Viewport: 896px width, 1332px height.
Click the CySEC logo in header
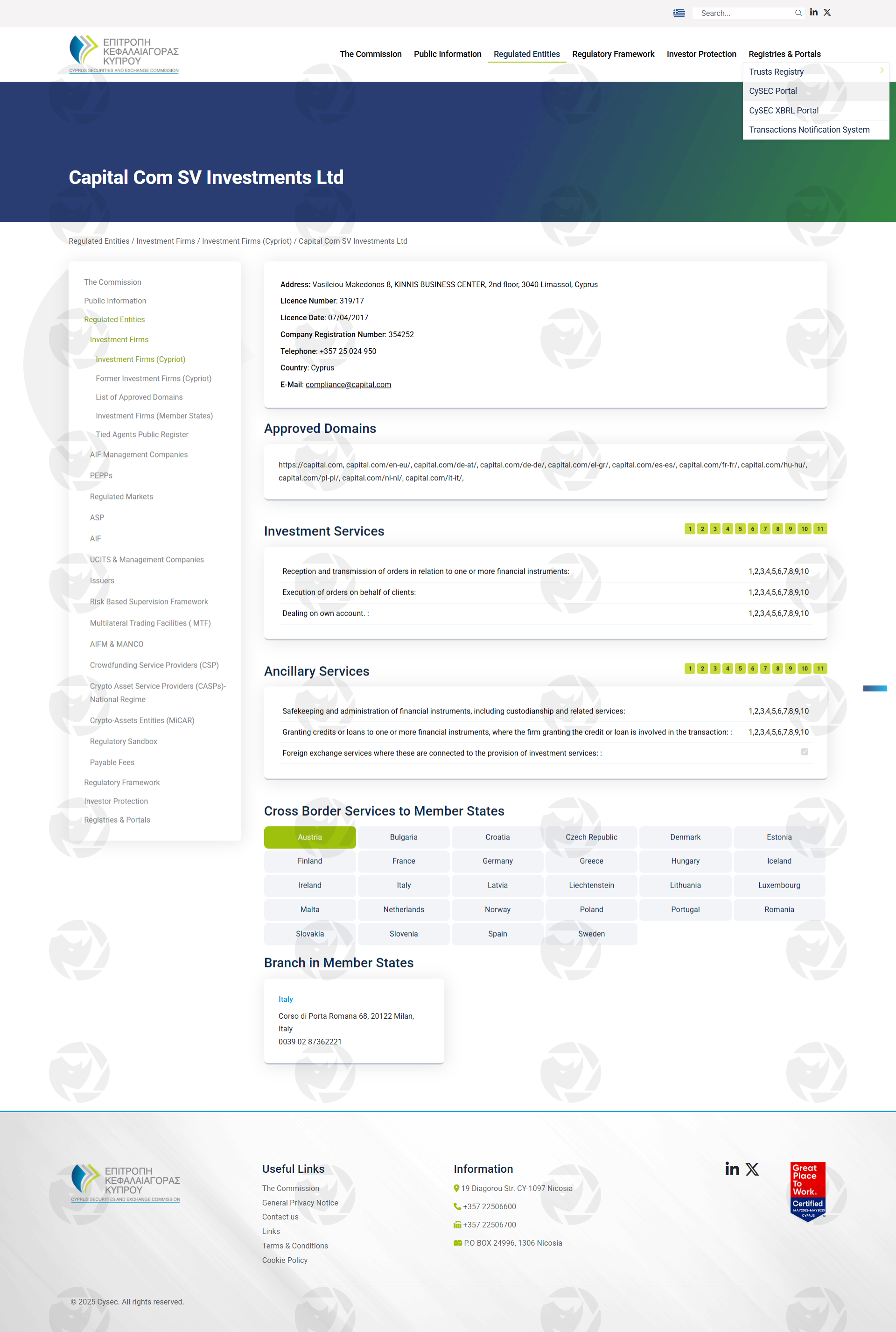click(x=124, y=54)
